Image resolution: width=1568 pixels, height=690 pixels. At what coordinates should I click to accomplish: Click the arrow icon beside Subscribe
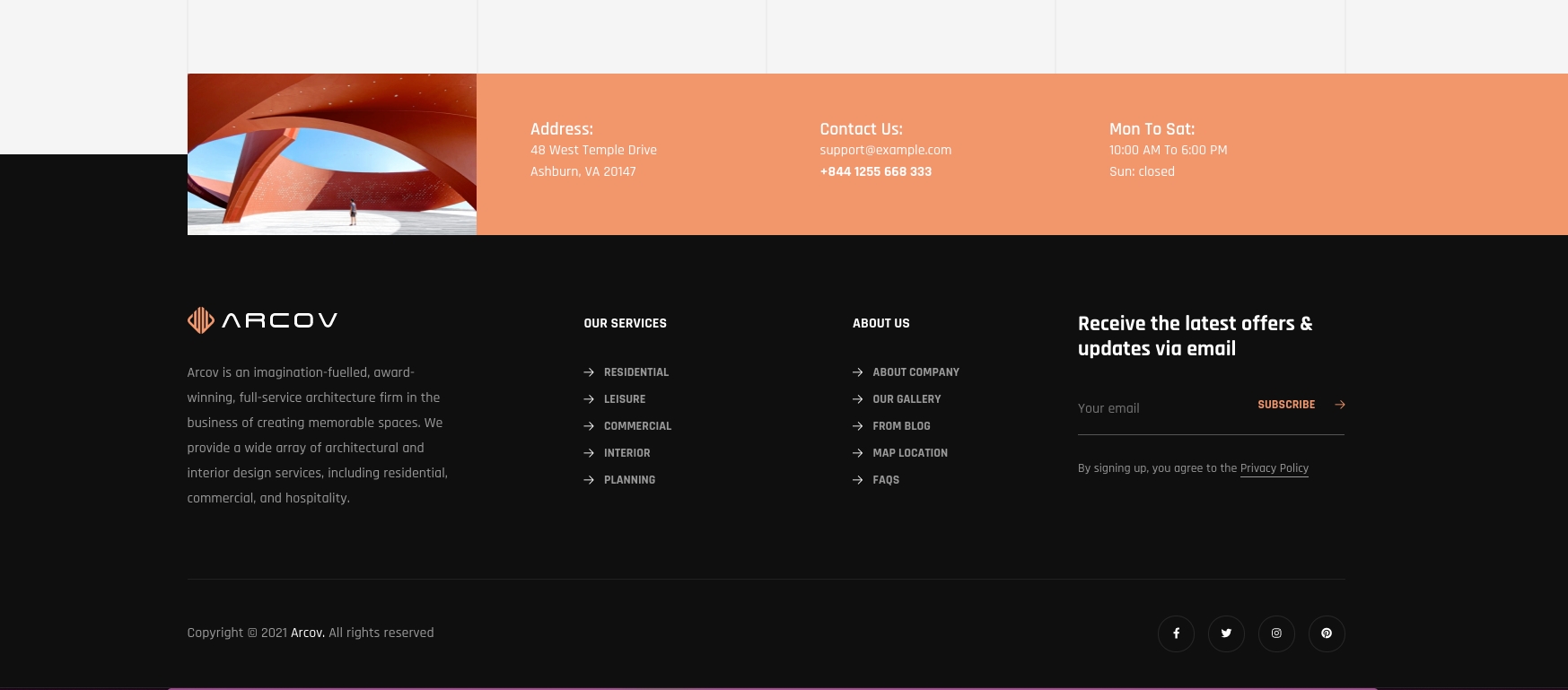[1339, 405]
